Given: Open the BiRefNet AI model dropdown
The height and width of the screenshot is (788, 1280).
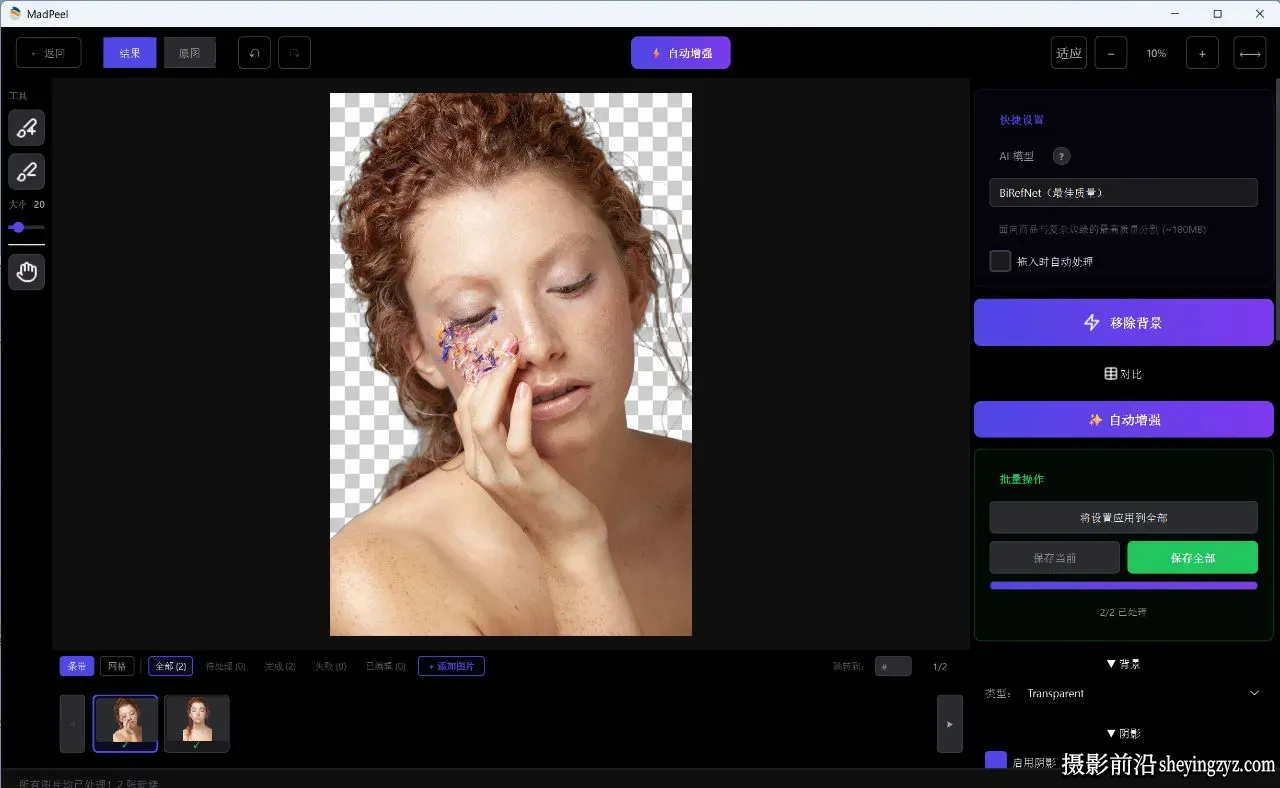Looking at the screenshot, I should 1123,192.
